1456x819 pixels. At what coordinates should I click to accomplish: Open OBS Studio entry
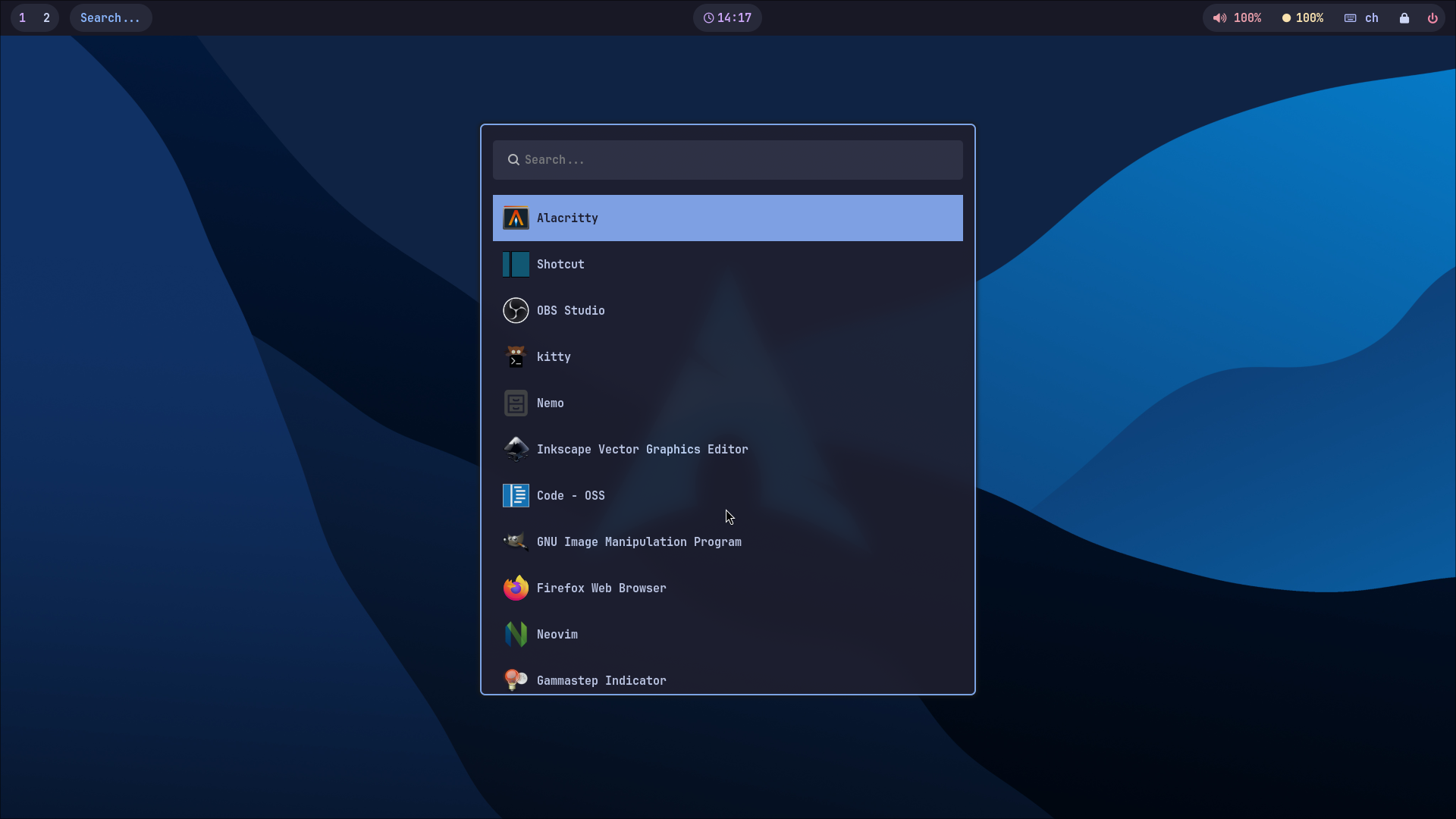click(x=728, y=311)
